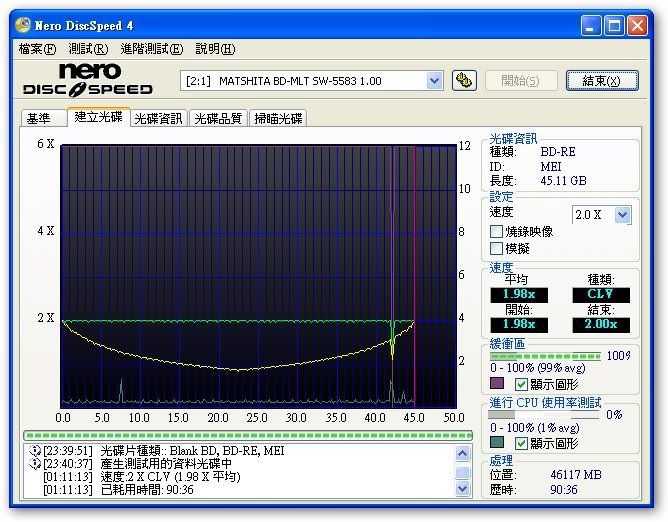Click the CLV type display
This screenshot has height=522, width=668.
tap(601, 294)
